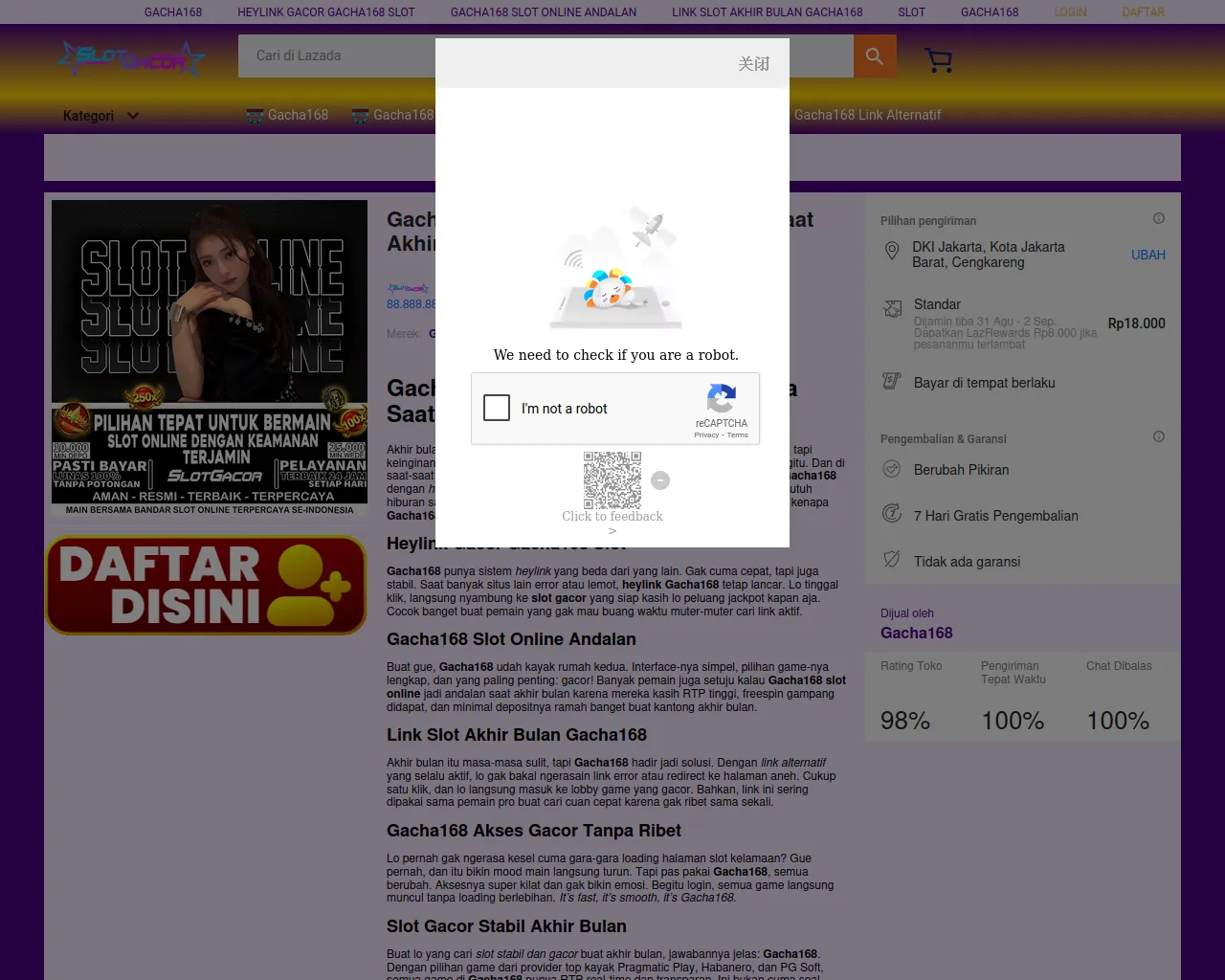The image size is (1225, 980).
Task: Open the GACHA168 top-left nav link
Action: click(173, 12)
